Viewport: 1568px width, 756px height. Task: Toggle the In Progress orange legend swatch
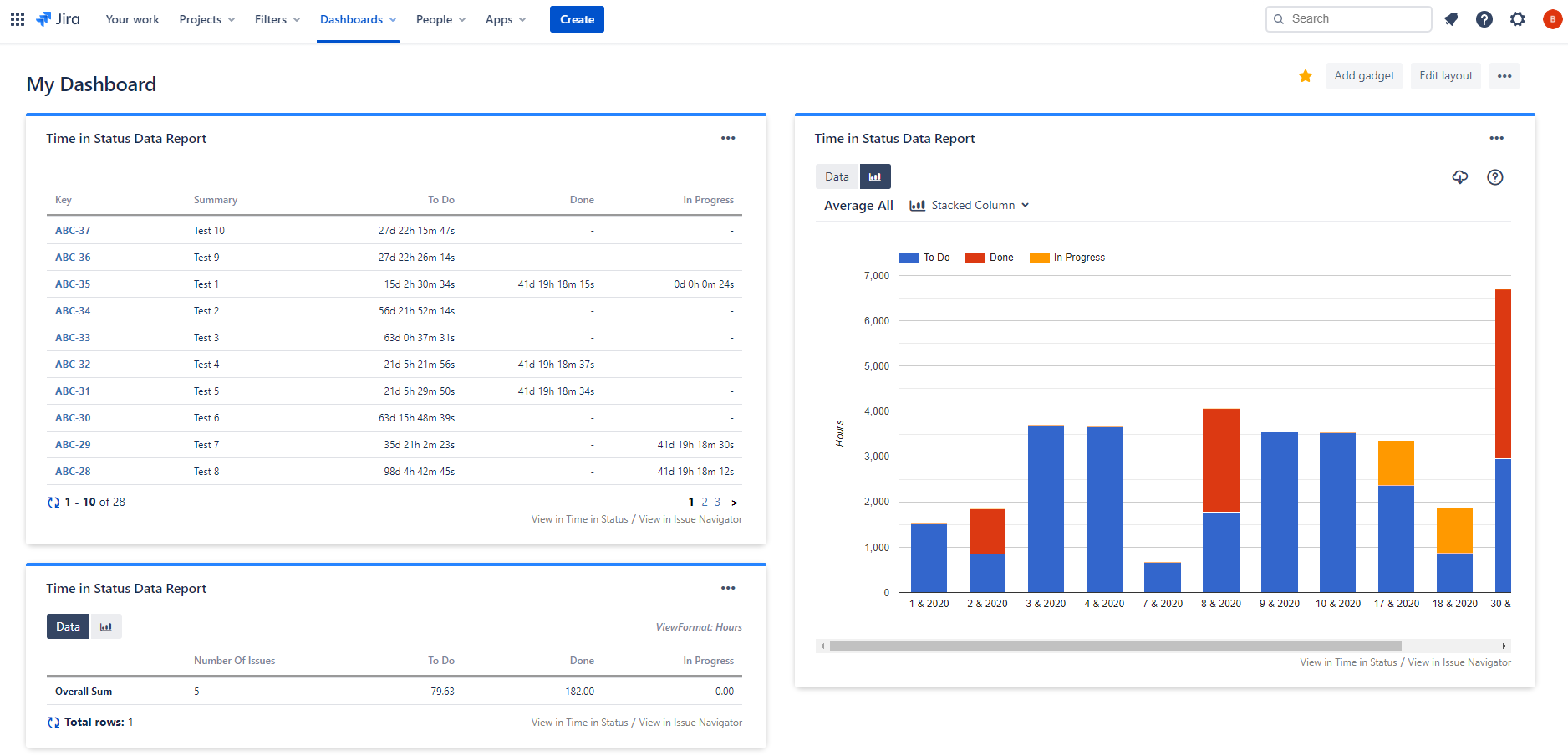[1039, 258]
